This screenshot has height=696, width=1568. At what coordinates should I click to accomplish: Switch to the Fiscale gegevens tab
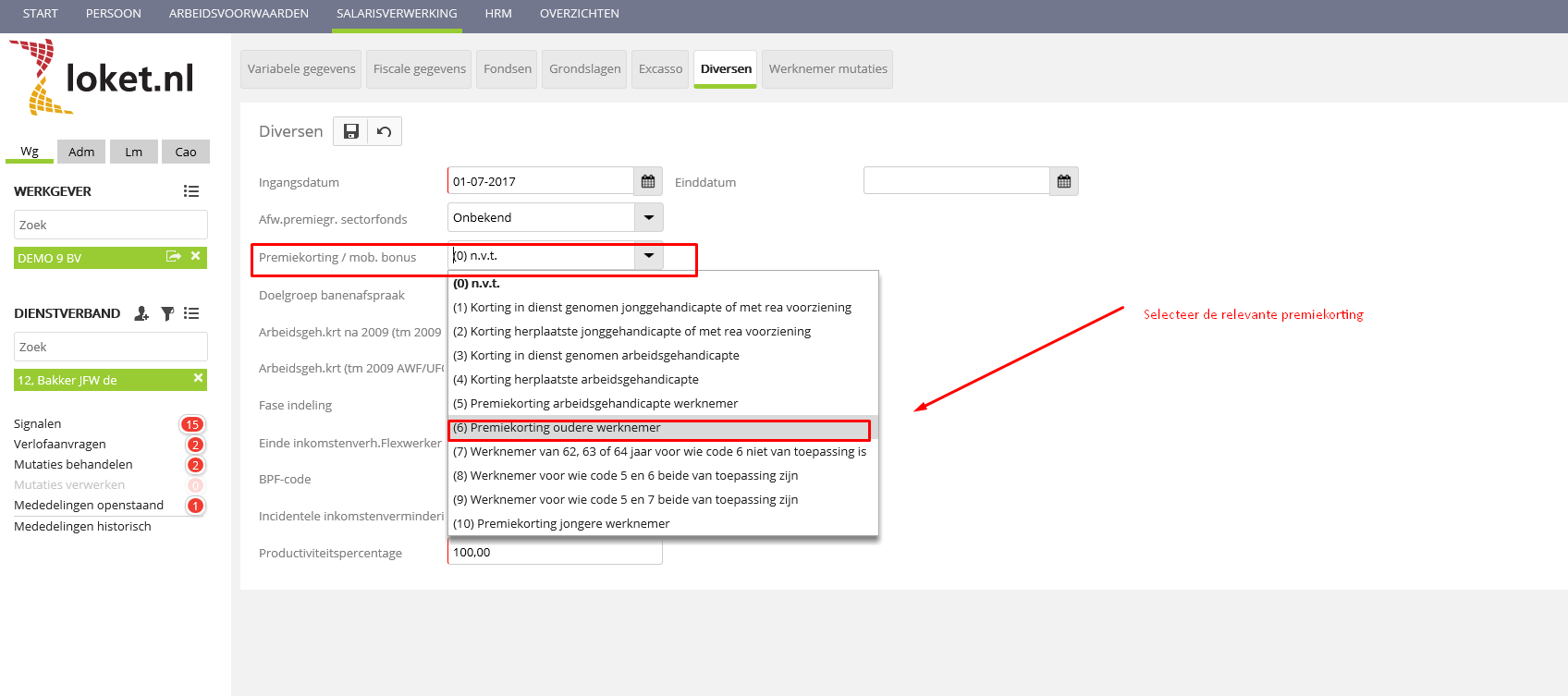(x=419, y=69)
